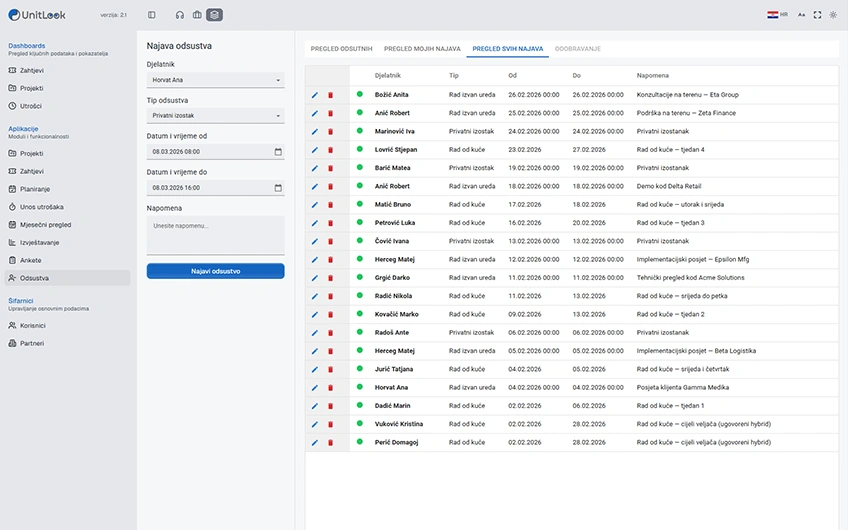Edit Grgić Darko absence entry
The height and width of the screenshot is (530, 848).
(x=315, y=278)
